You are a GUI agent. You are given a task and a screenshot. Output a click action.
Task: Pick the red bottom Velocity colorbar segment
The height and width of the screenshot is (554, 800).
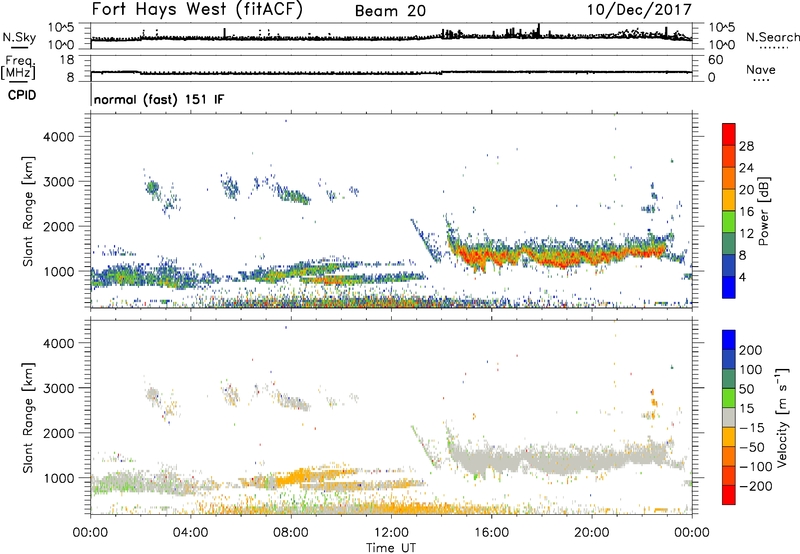729,495
